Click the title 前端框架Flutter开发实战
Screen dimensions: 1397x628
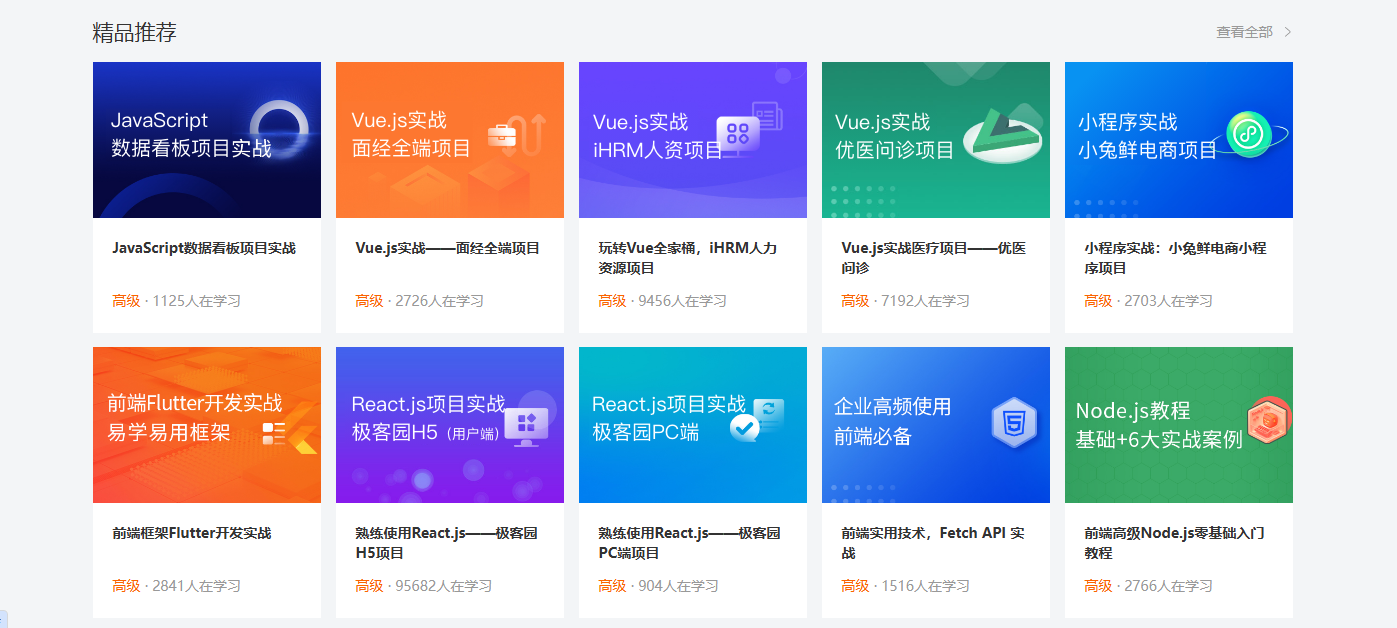[192, 533]
